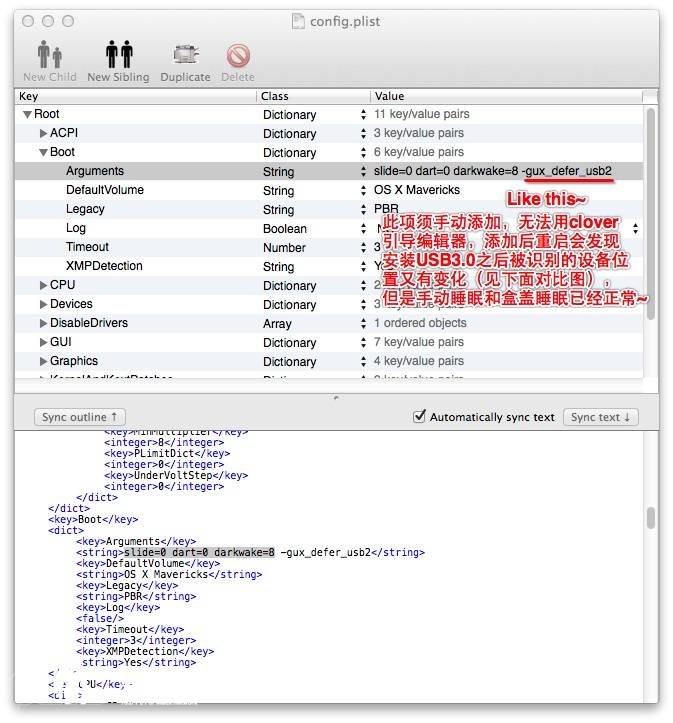Click the New Child toolbar icon
This screenshot has width=673, height=723.
click(49, 55)
